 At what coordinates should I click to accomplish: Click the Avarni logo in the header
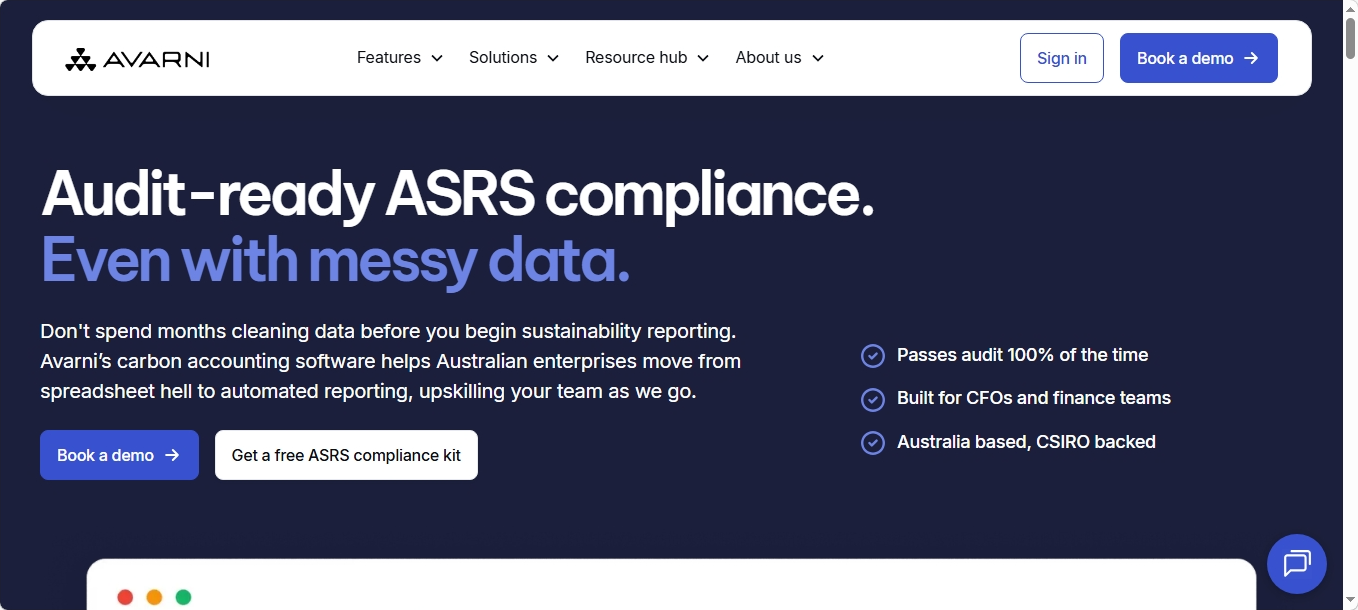137,59
